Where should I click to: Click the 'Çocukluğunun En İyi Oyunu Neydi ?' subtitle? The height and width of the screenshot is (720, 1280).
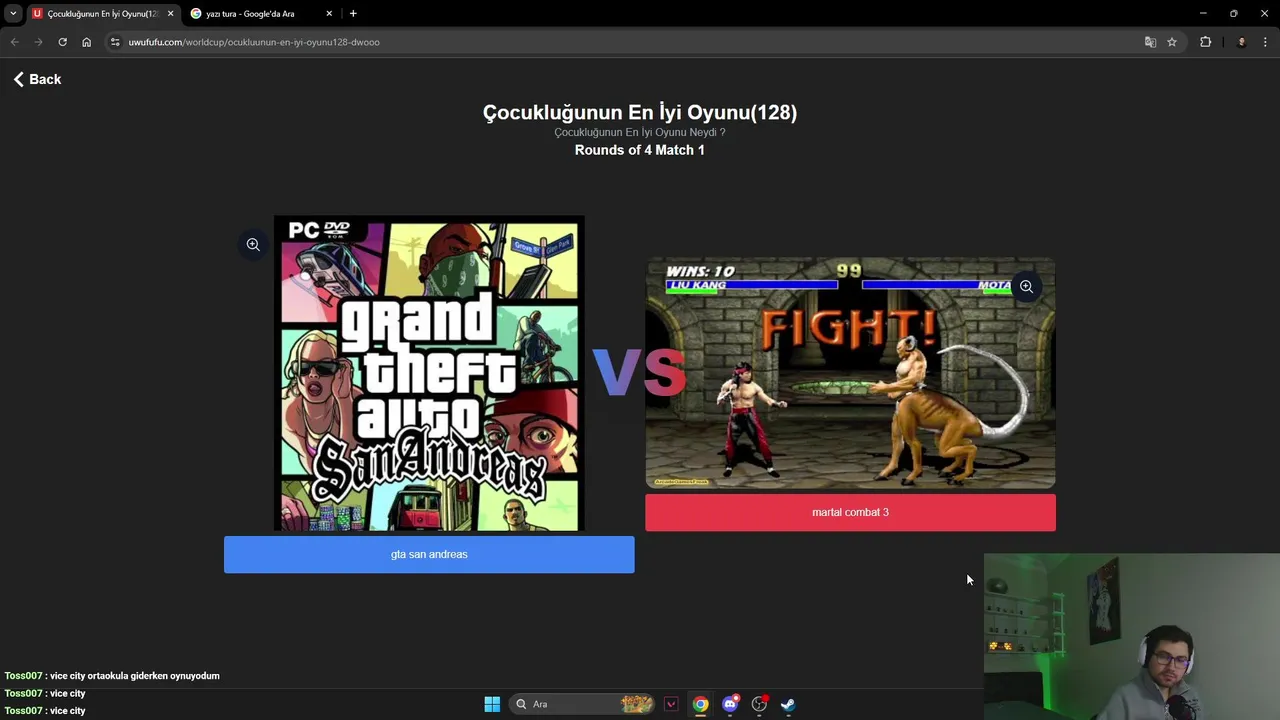coord(640,132)
